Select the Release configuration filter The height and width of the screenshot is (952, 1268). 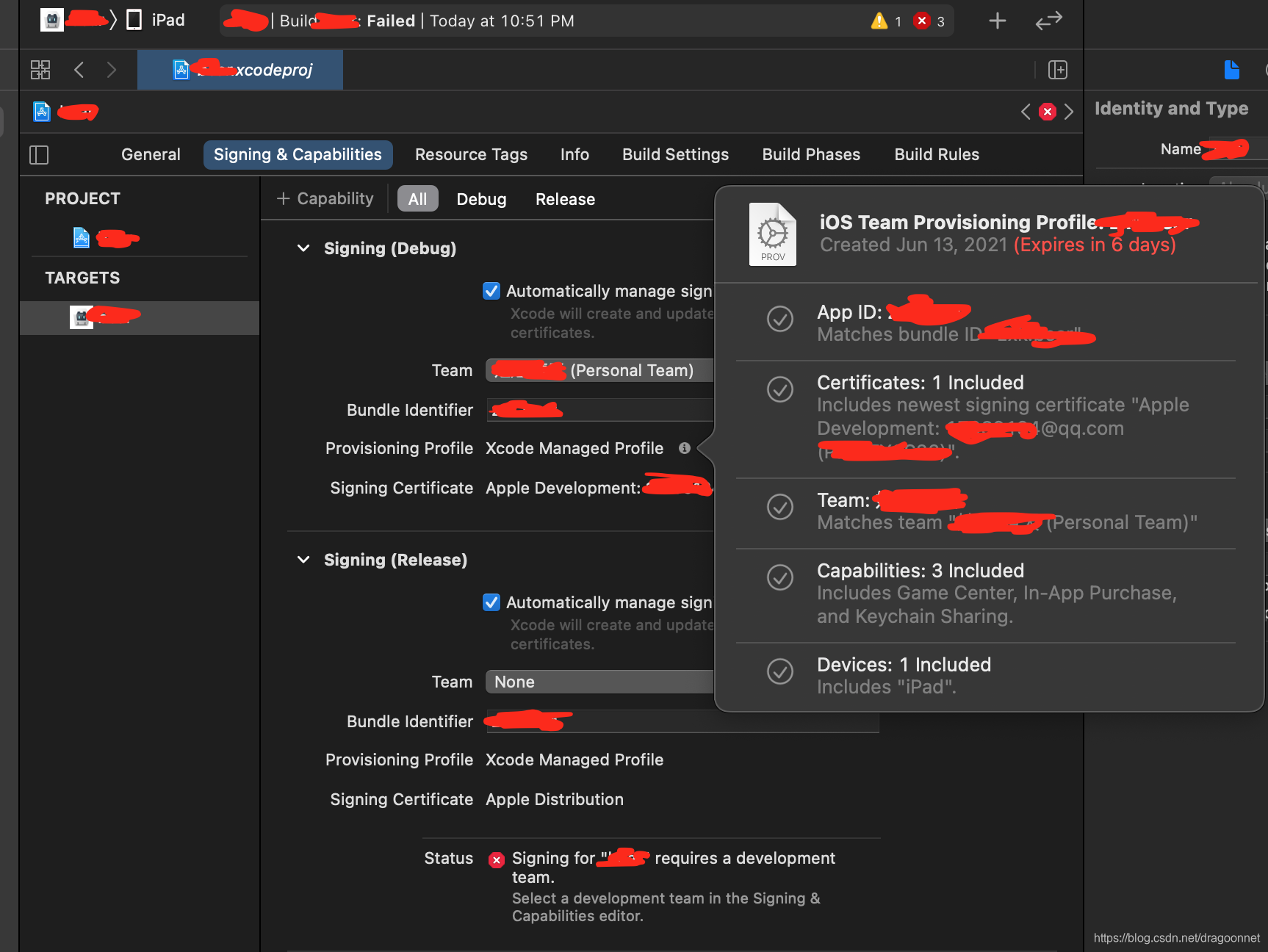(x=565, y=199)
